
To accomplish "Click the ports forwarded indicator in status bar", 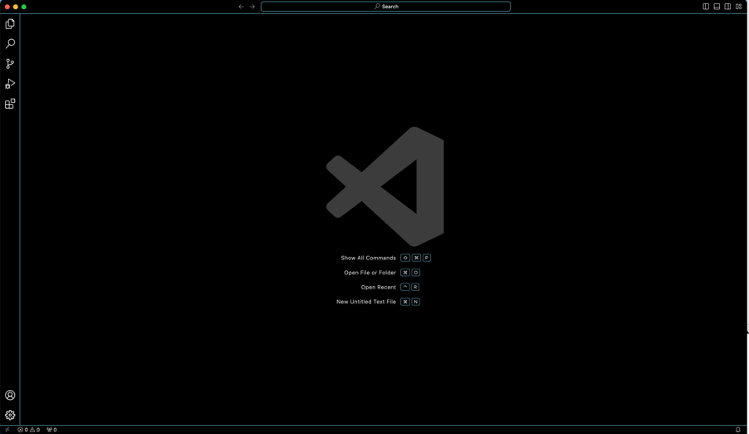I will tap(52, 430).
